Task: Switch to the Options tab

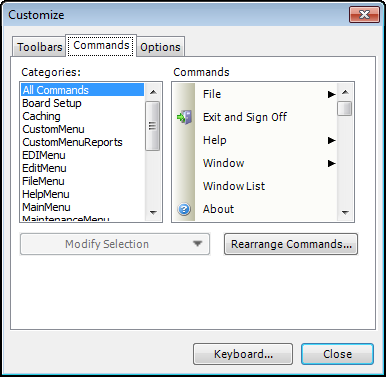Action: [160, 47]
